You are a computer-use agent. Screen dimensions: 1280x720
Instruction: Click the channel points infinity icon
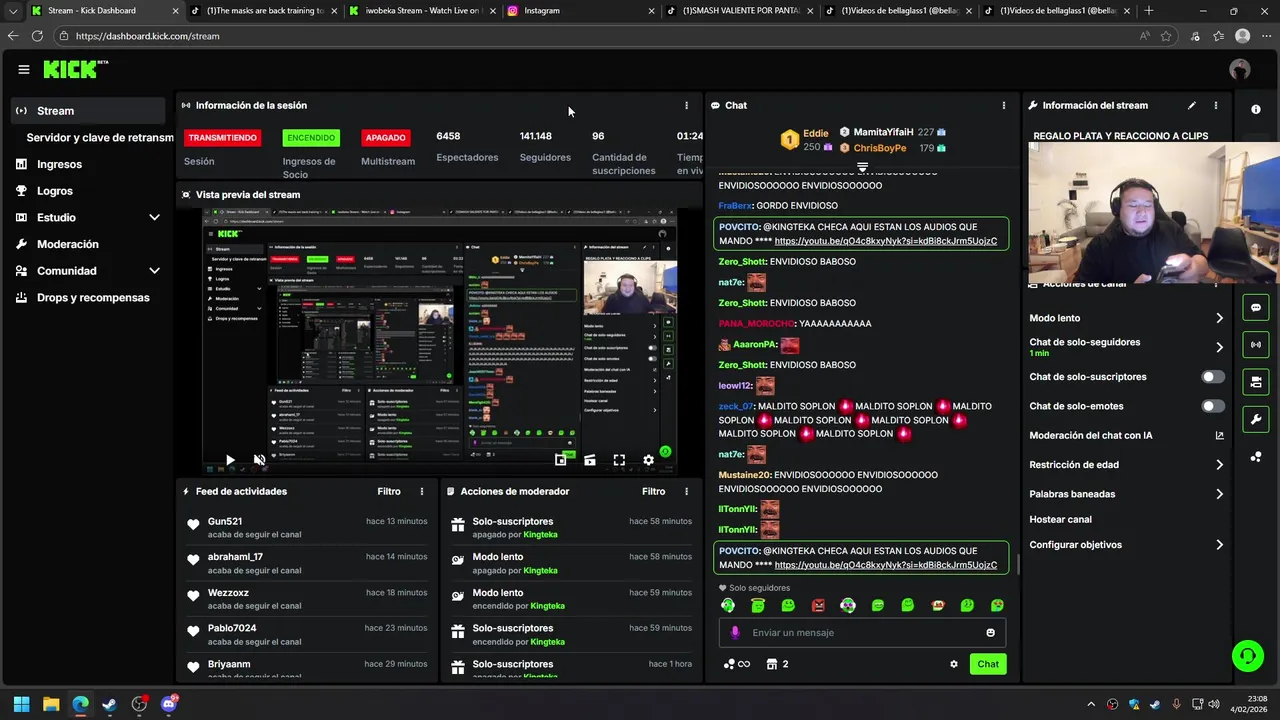737,664
